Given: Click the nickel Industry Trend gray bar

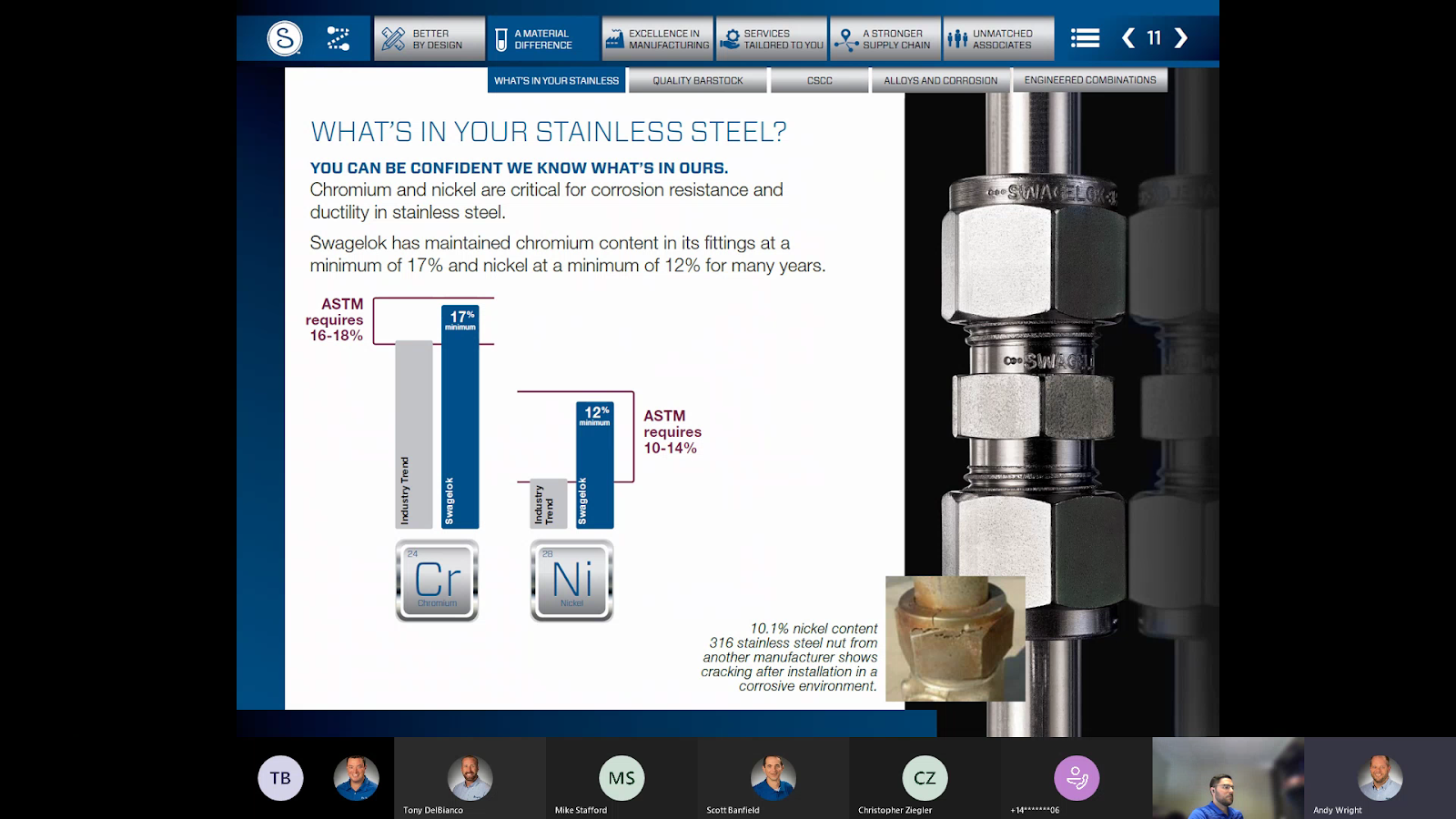Looking at the screenshot, I should click(549, 504).
